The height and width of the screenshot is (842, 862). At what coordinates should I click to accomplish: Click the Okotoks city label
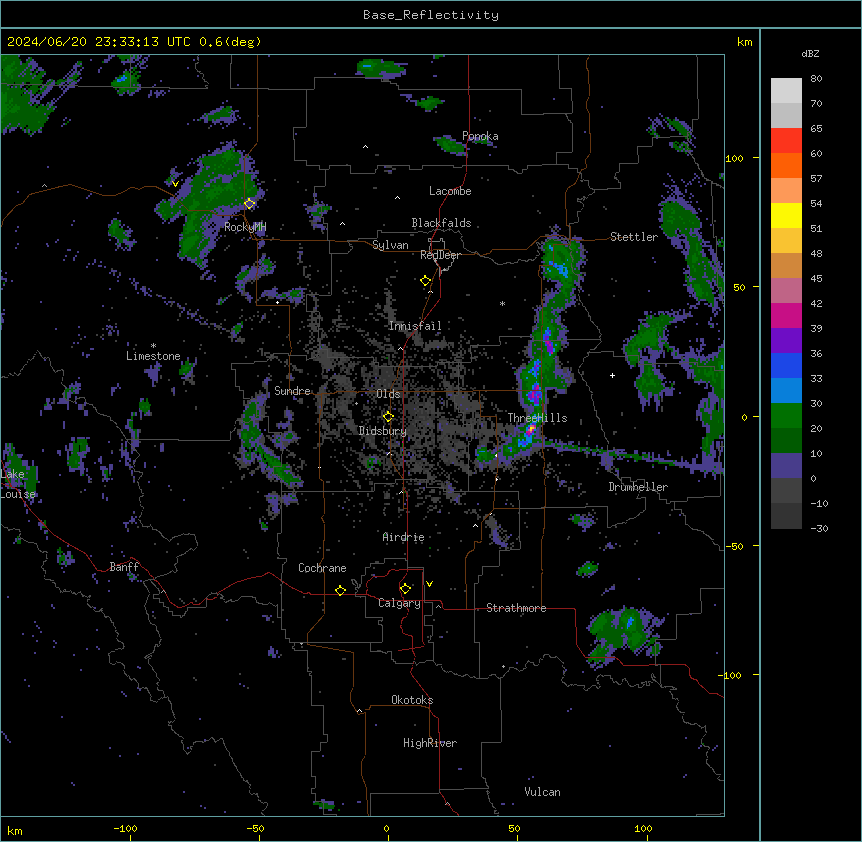412,700
